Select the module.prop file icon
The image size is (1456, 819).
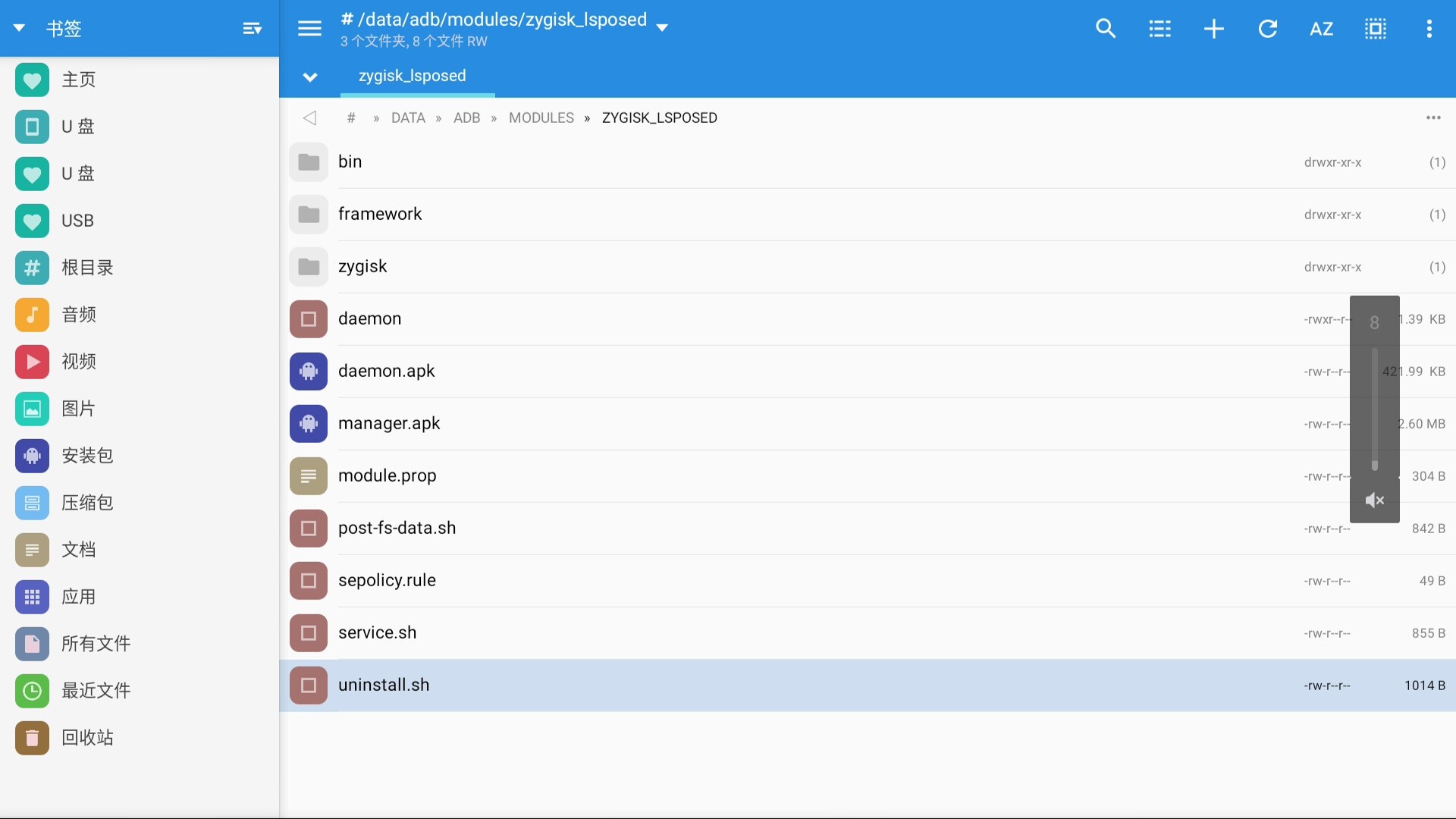tap(309, 475)
